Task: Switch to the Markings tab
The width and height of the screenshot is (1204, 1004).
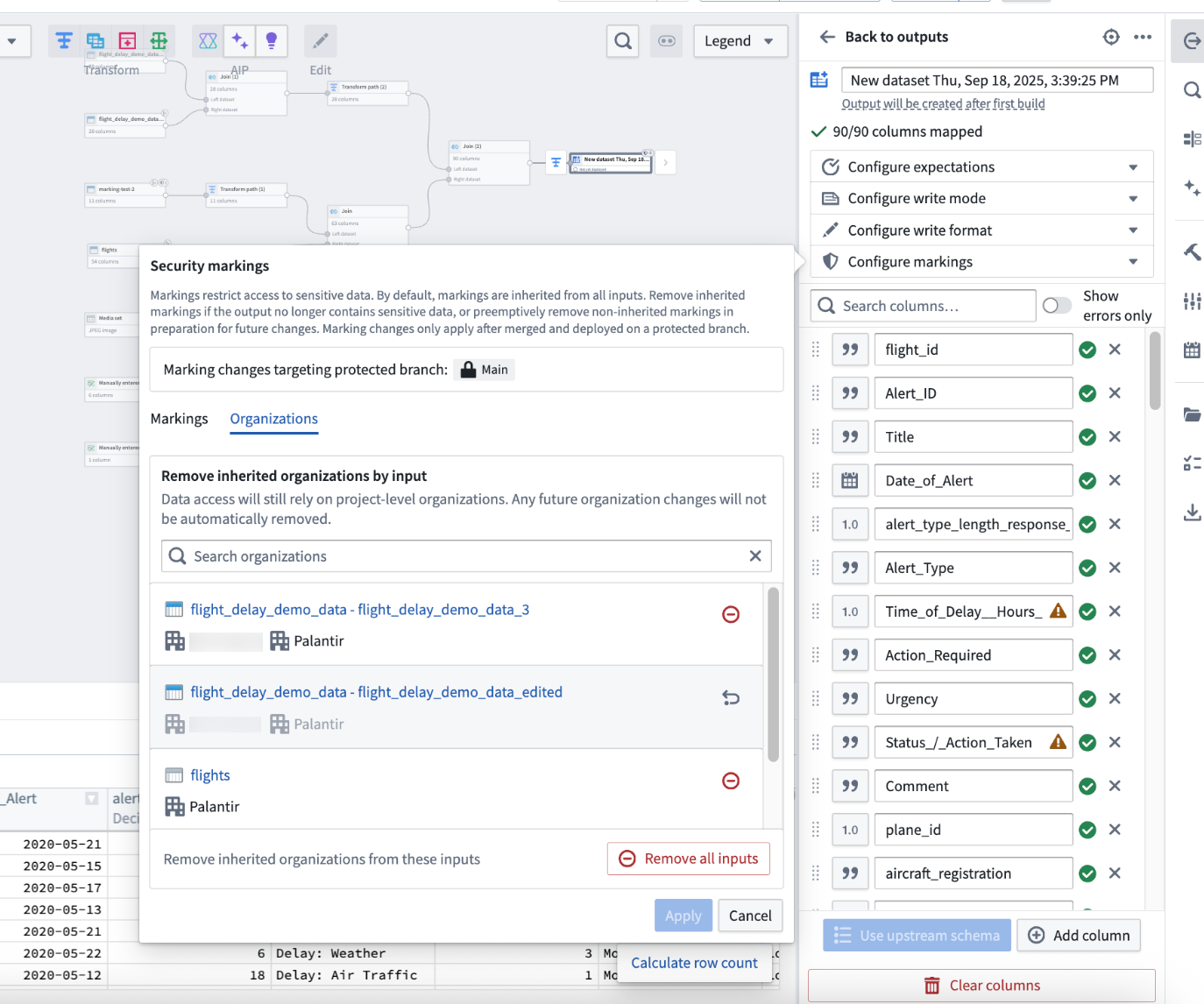Action: coord(180,419)
